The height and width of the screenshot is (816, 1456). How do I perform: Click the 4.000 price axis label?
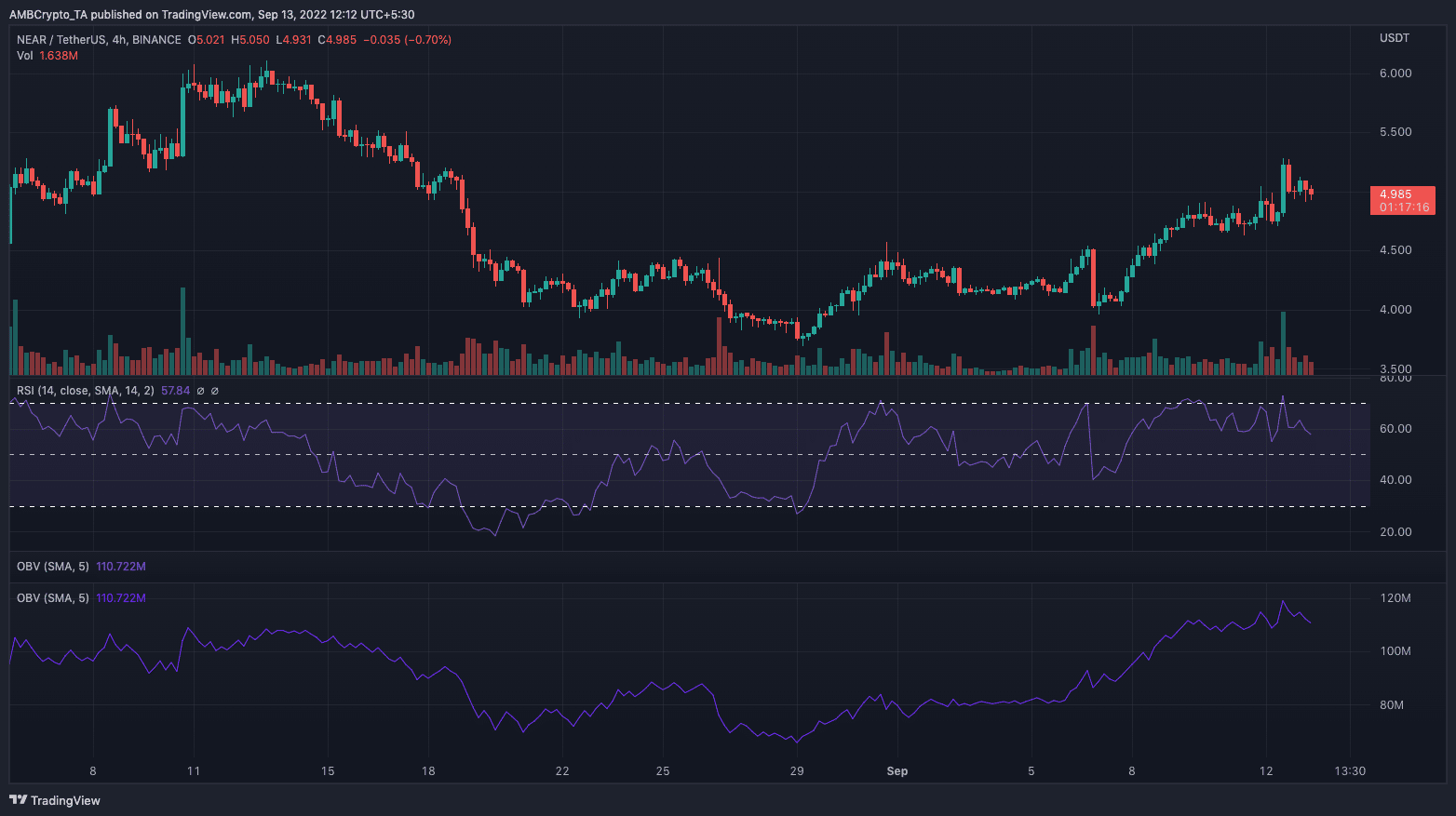pyautogui.click(x=1395, y=310)
